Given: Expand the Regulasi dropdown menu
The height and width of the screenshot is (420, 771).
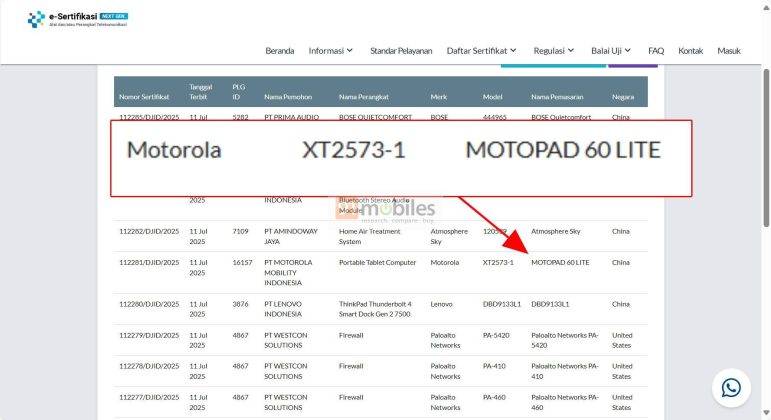Looking at the screenshot, I should coord(554,51).
